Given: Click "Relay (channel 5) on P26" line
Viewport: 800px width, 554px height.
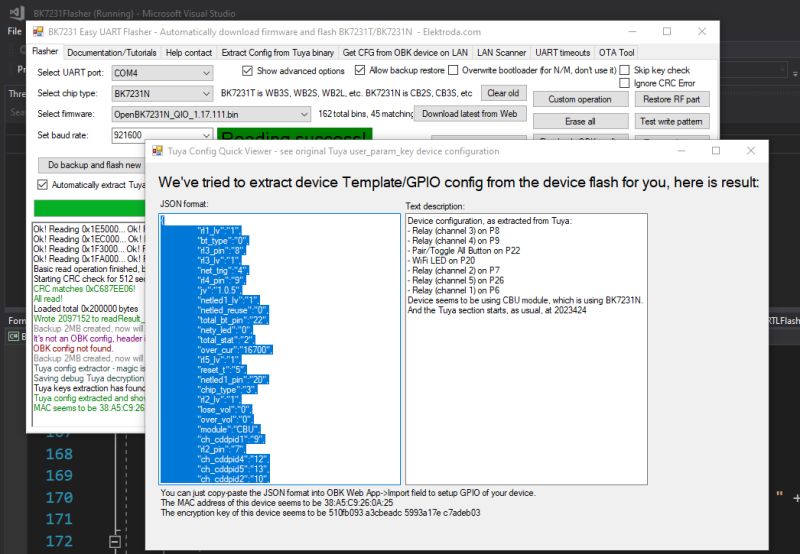Looking at the screenshot, I should [456, 280].
